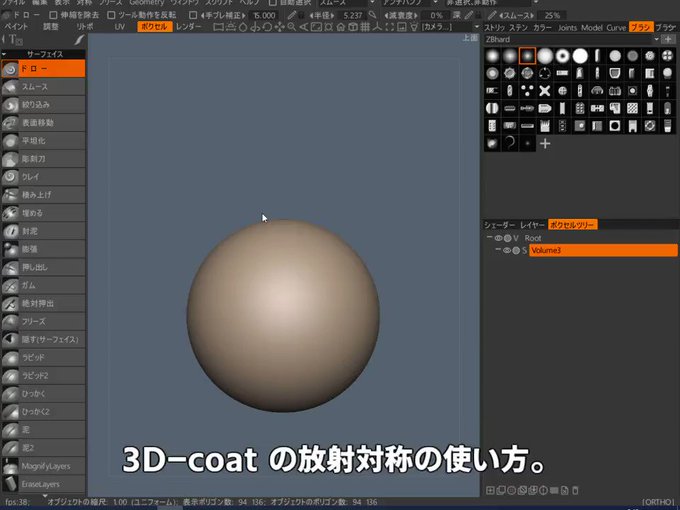Adjust the スムース value 25%
This screenshot has height=510, width=680.
[x=552, y=16]
